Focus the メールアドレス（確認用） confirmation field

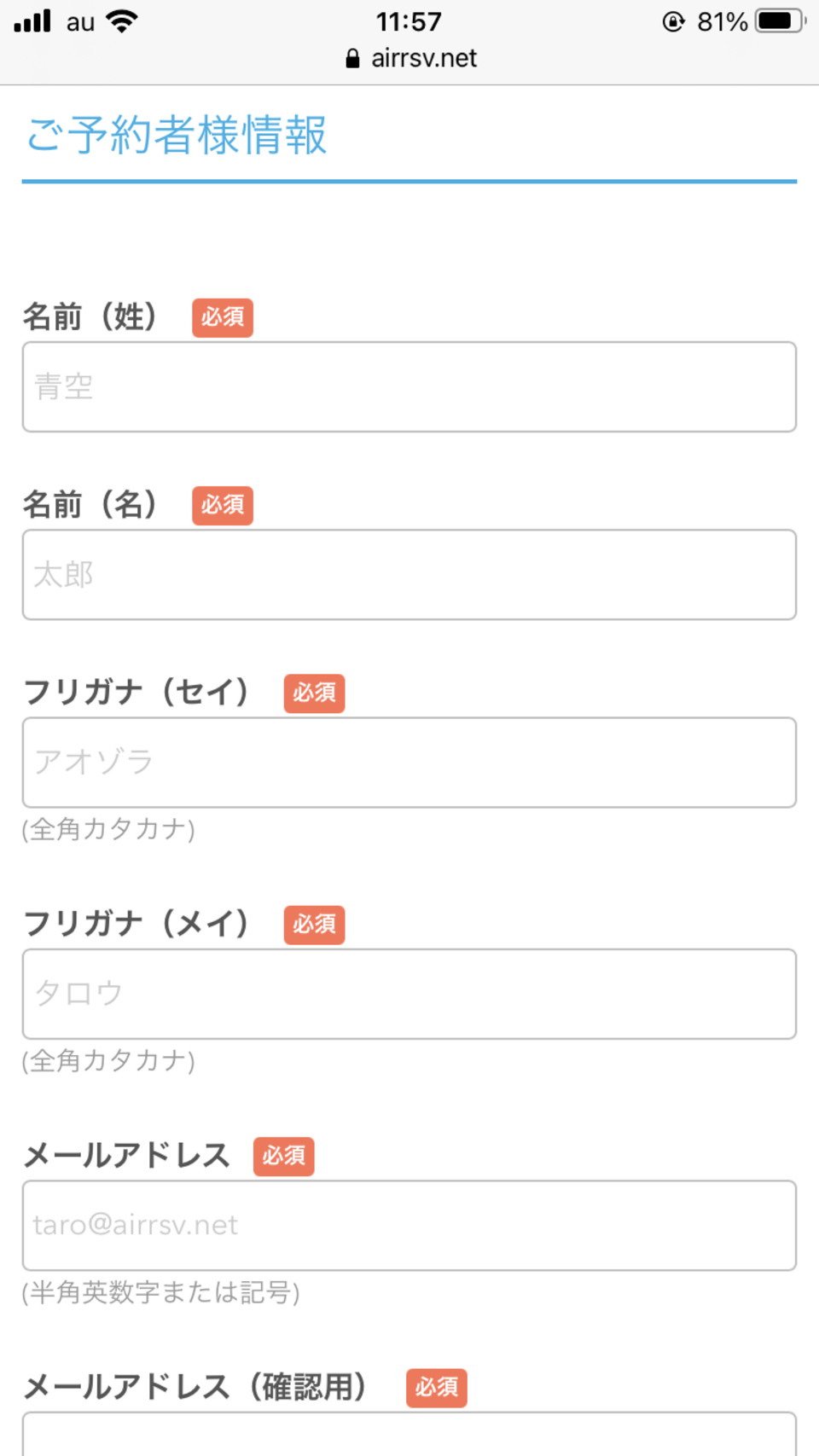tap(409, 1437)
